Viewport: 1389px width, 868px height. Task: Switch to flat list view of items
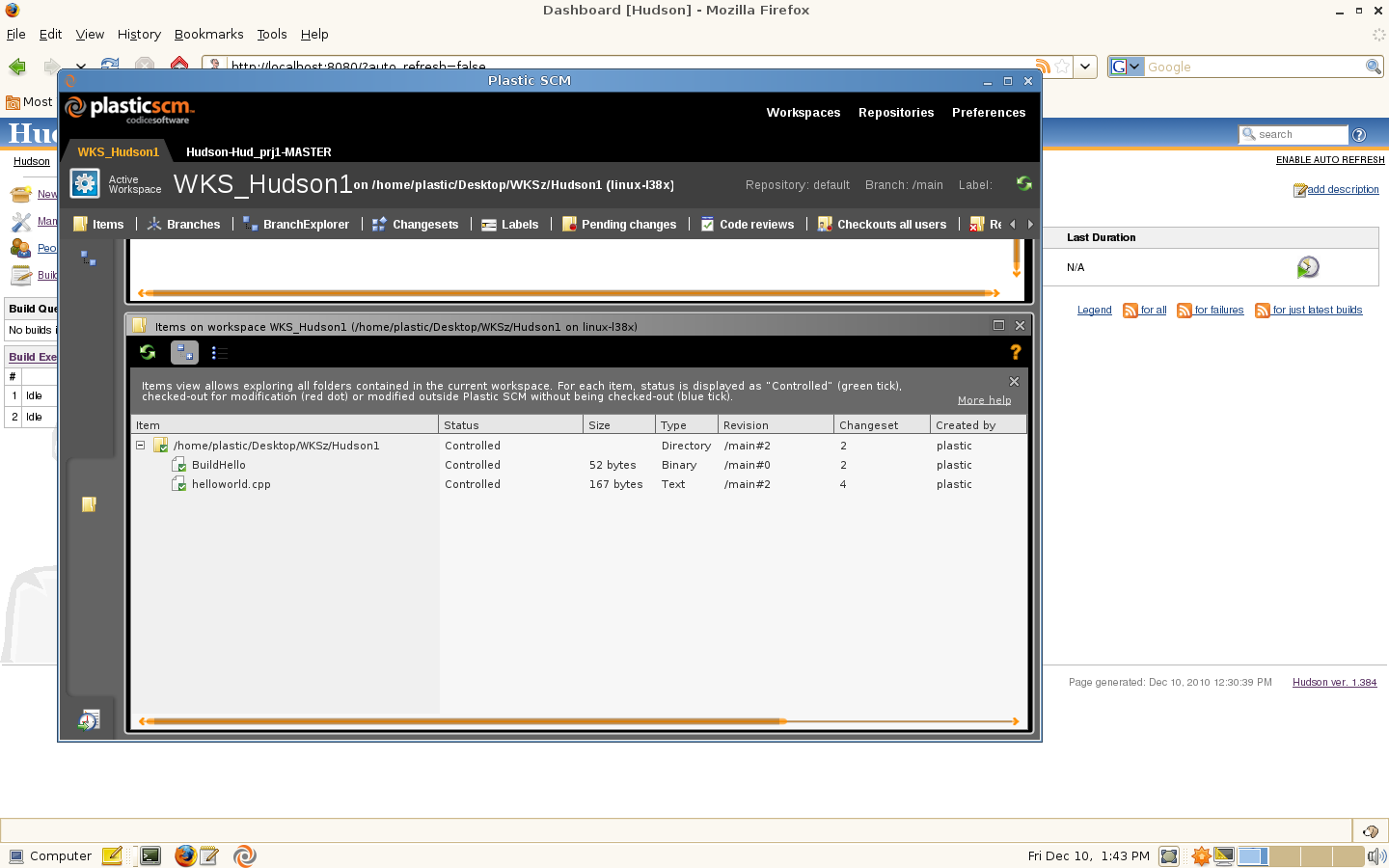pos(219,352)
